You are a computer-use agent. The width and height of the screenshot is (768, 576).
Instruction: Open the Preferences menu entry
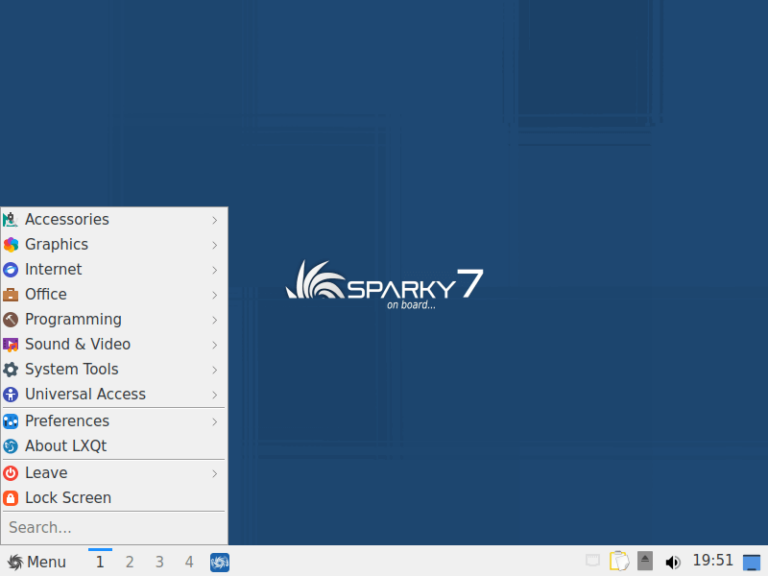[114, 421]
